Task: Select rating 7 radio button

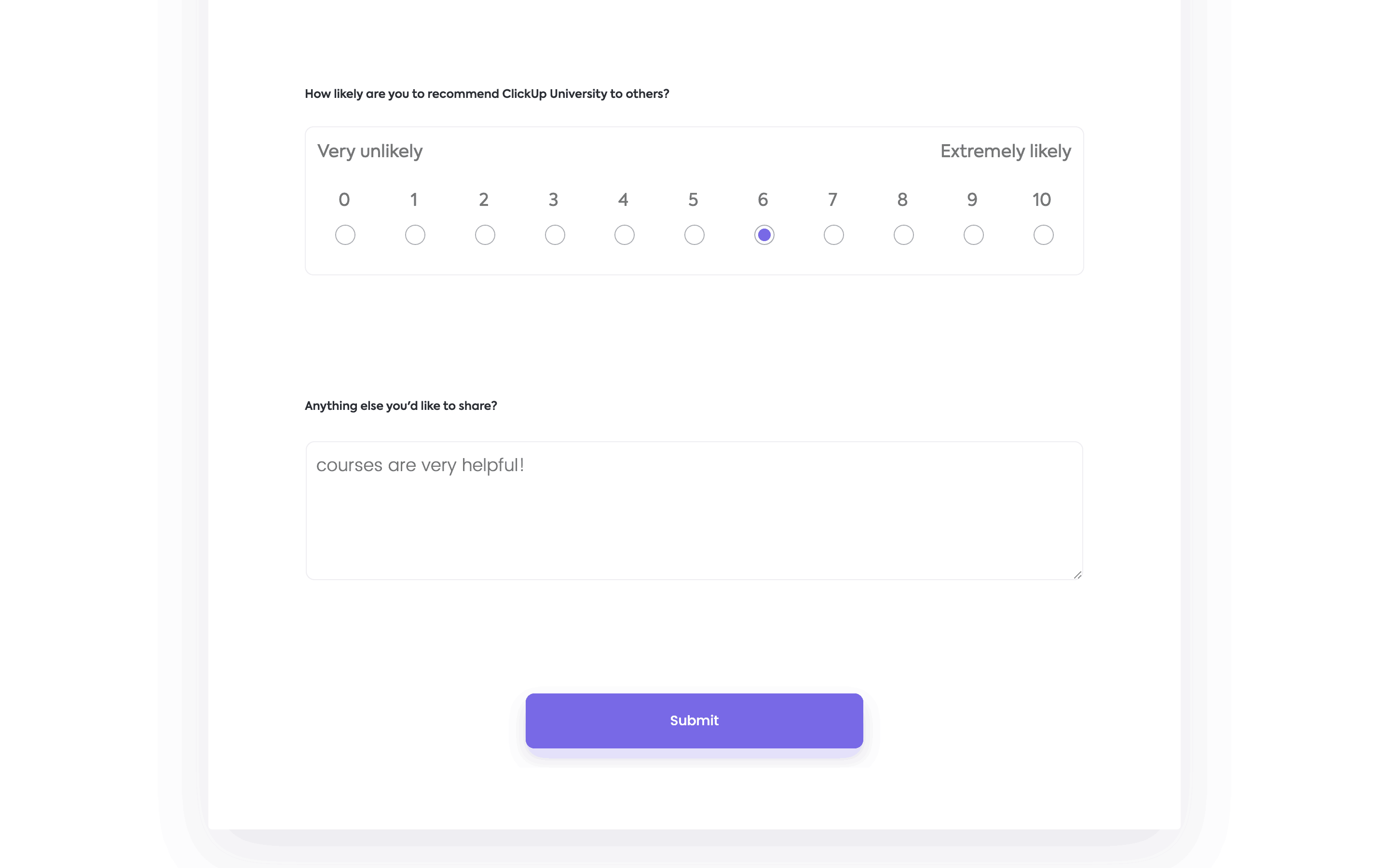Action: point(833,235)
